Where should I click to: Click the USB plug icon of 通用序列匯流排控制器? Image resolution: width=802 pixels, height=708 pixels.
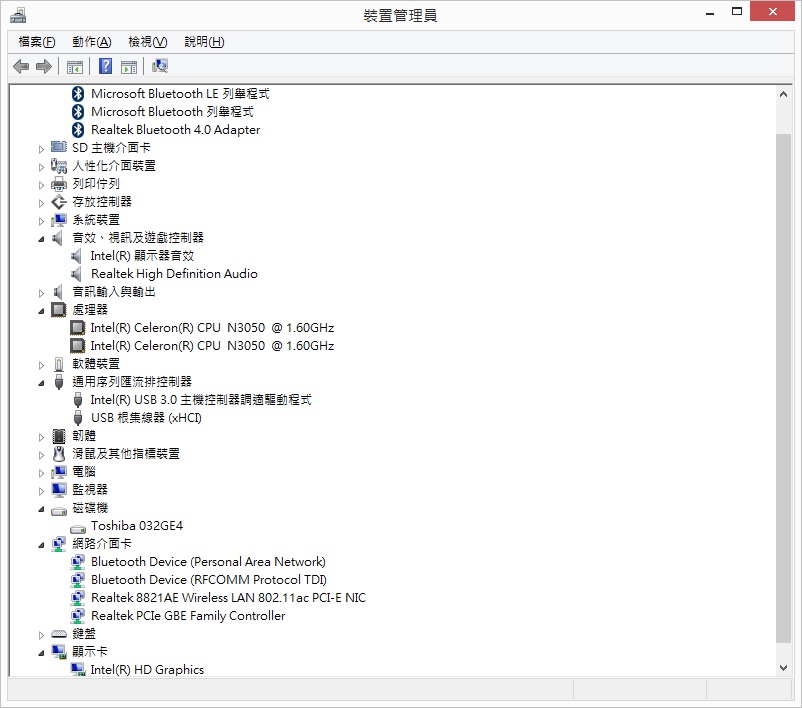coord(59,382)
